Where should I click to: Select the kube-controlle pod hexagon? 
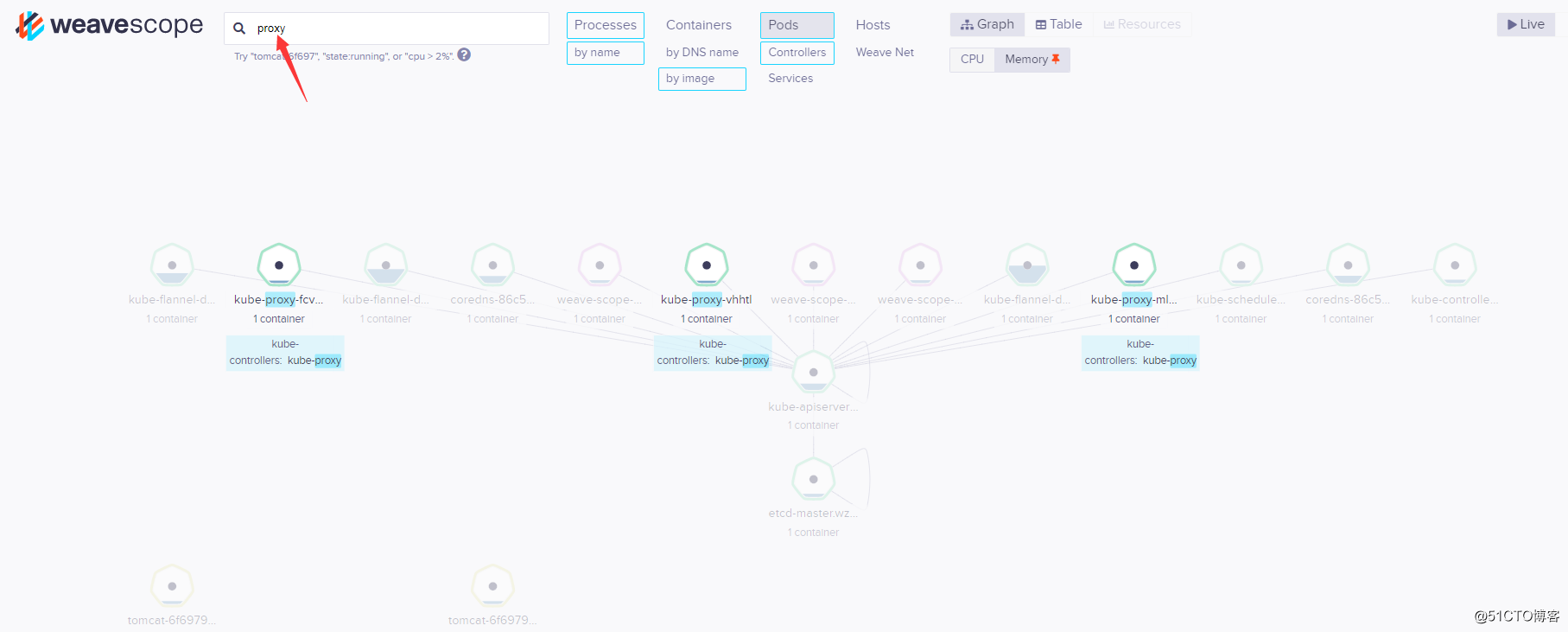click(1455, 265)
